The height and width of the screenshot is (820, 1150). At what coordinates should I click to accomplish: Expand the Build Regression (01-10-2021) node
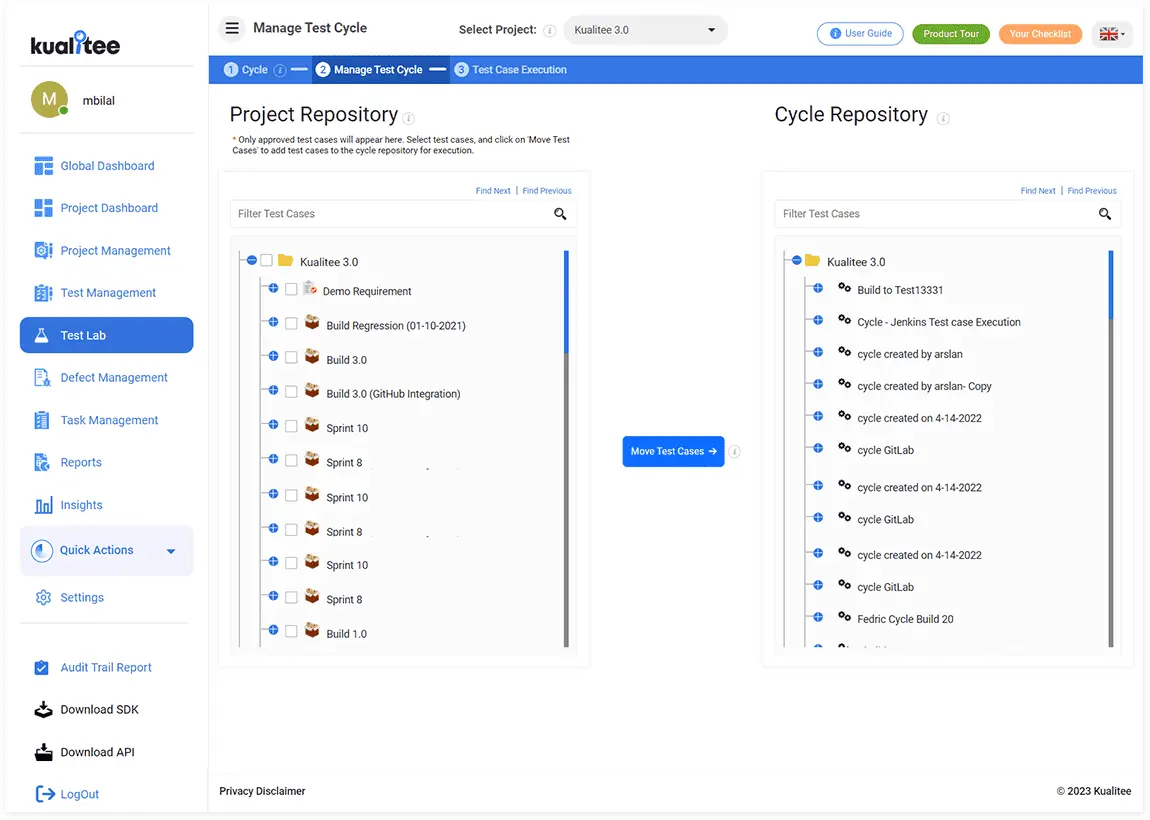pyautogui.click(x=273, y=322)
